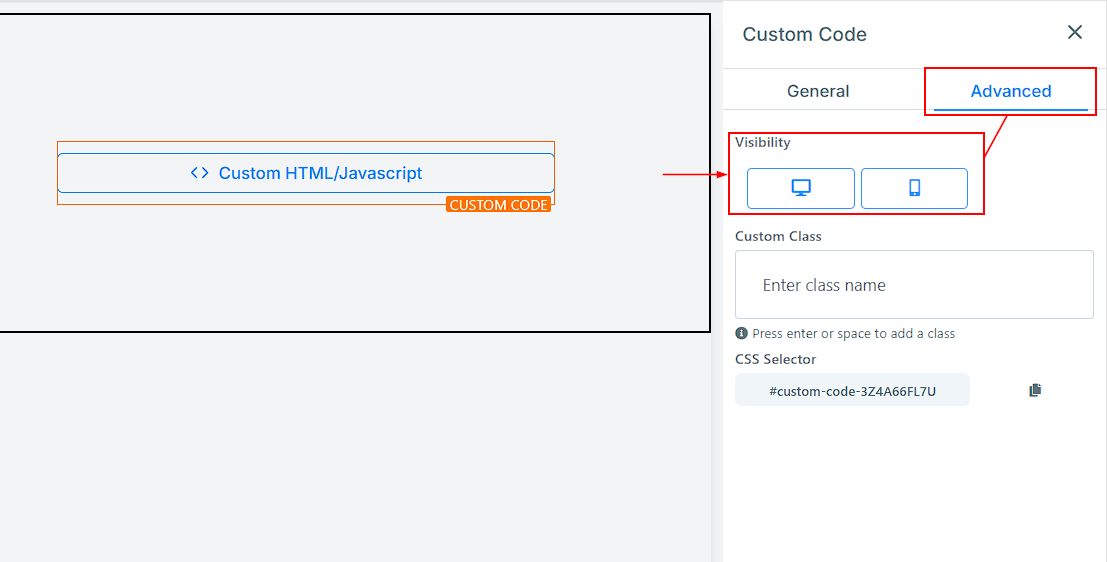
Task: Toggle desktop visibility monitor icon
Action: click(801, 188)
